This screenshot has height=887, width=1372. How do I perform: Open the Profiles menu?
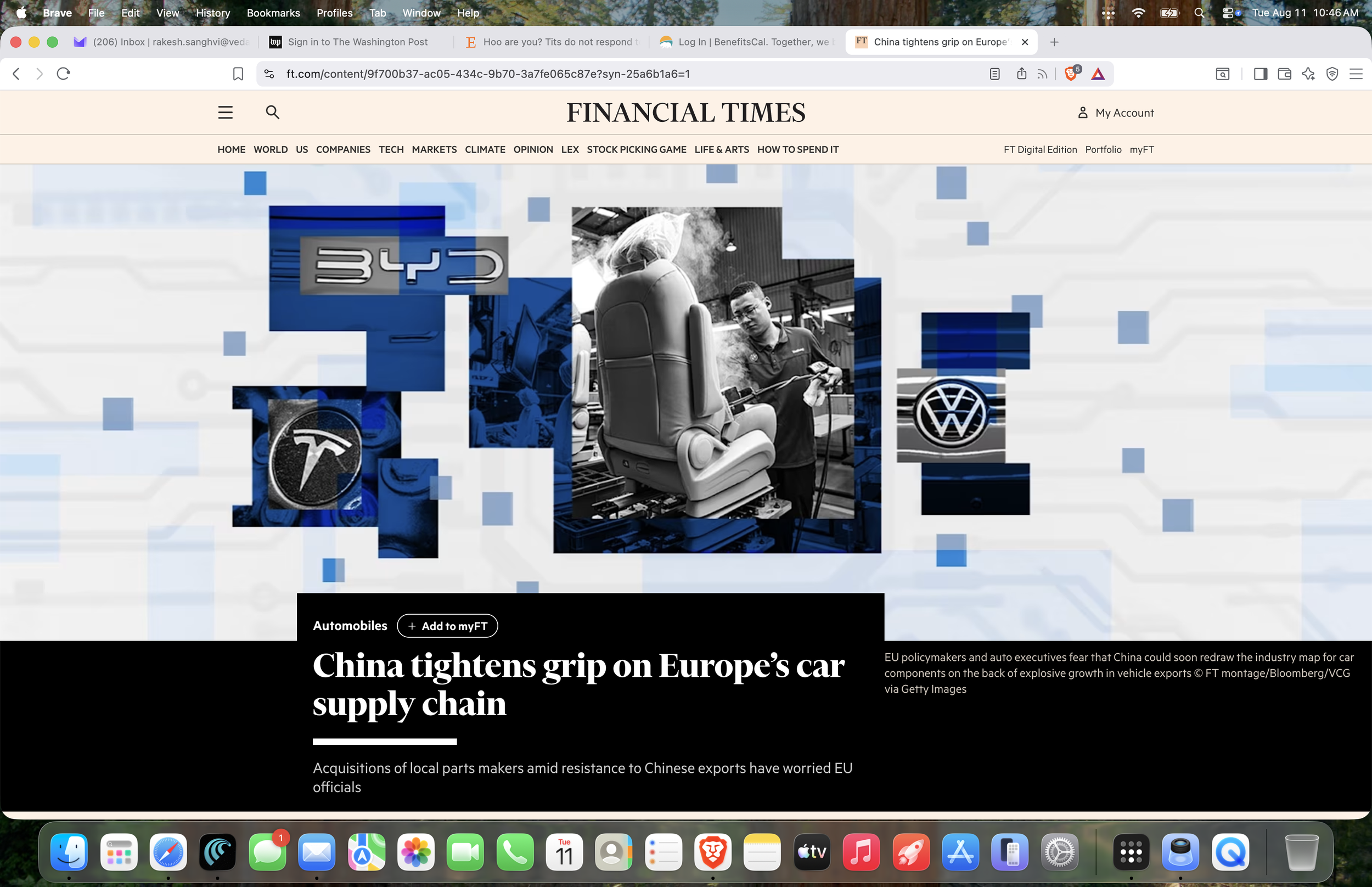click(335, 13)
